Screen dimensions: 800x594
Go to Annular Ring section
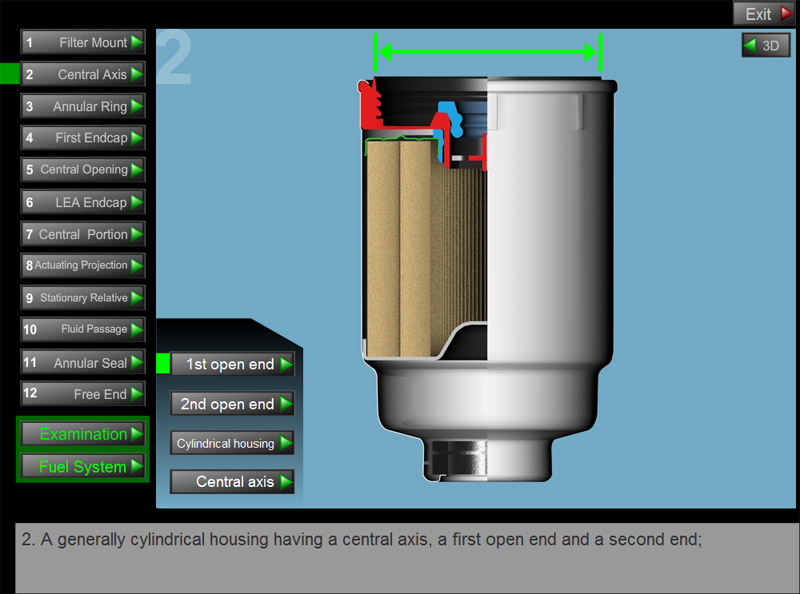pyautogui.click(x=83, y=106)
